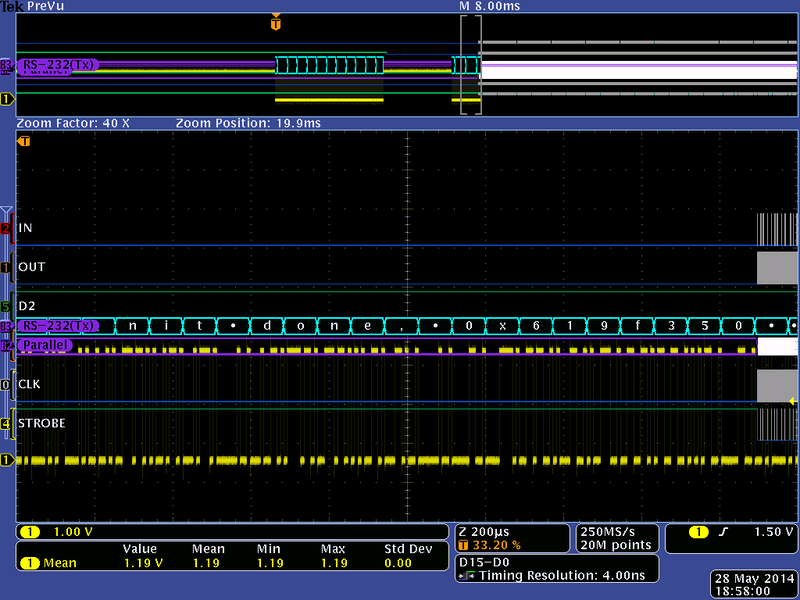The width and height of the screenshot is (800, 600).
Task: Click the Tek logo
Action: (12, 6)
